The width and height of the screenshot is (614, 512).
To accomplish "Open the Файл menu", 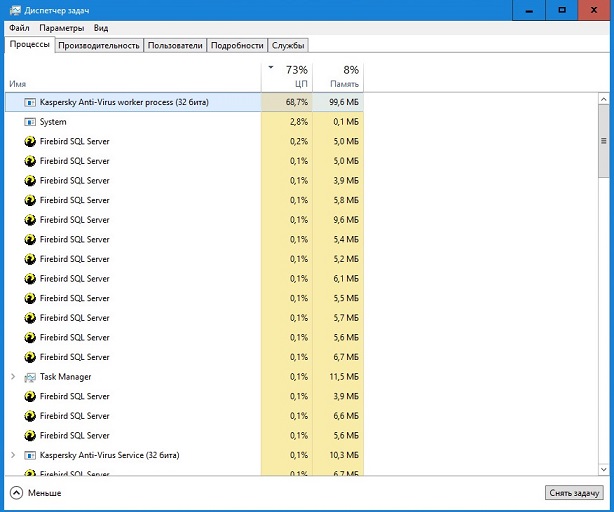I will [19, 29].
